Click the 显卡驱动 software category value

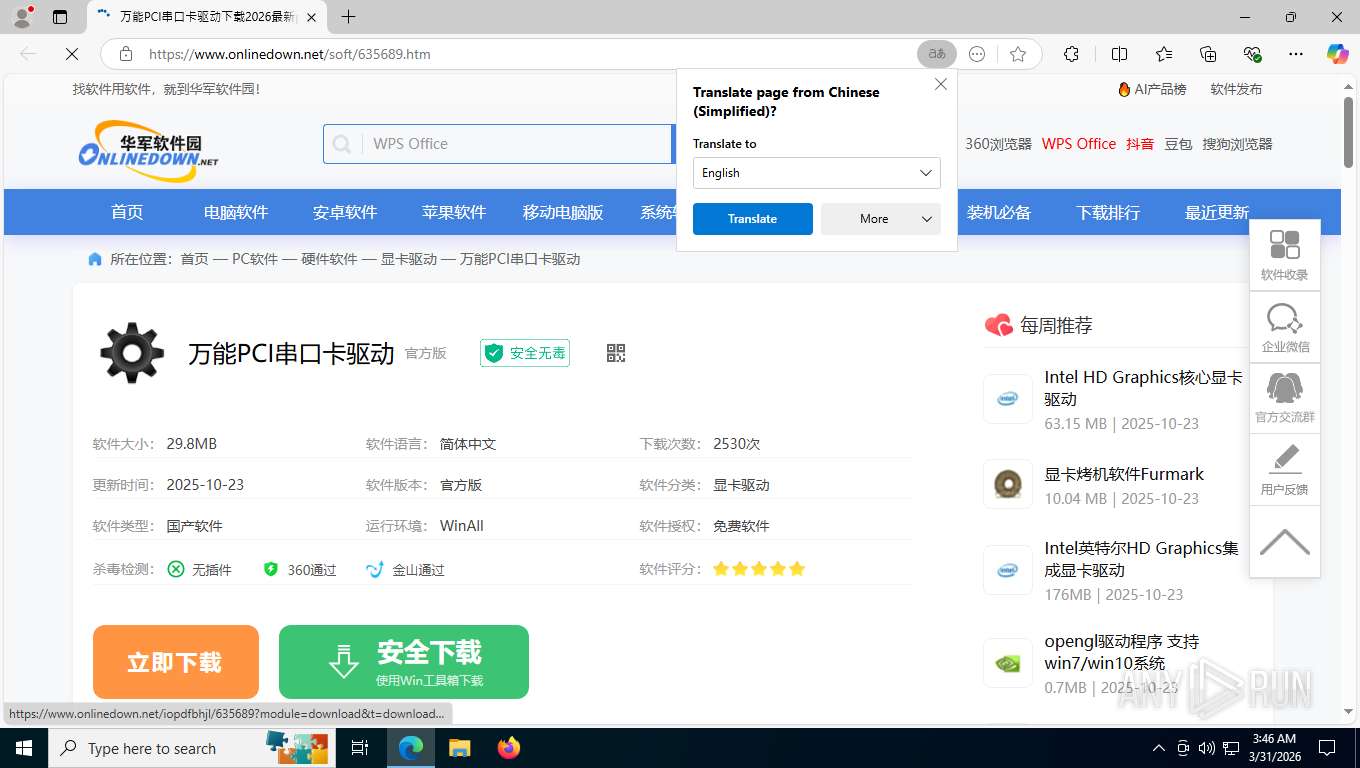click(x=741, y=485)
